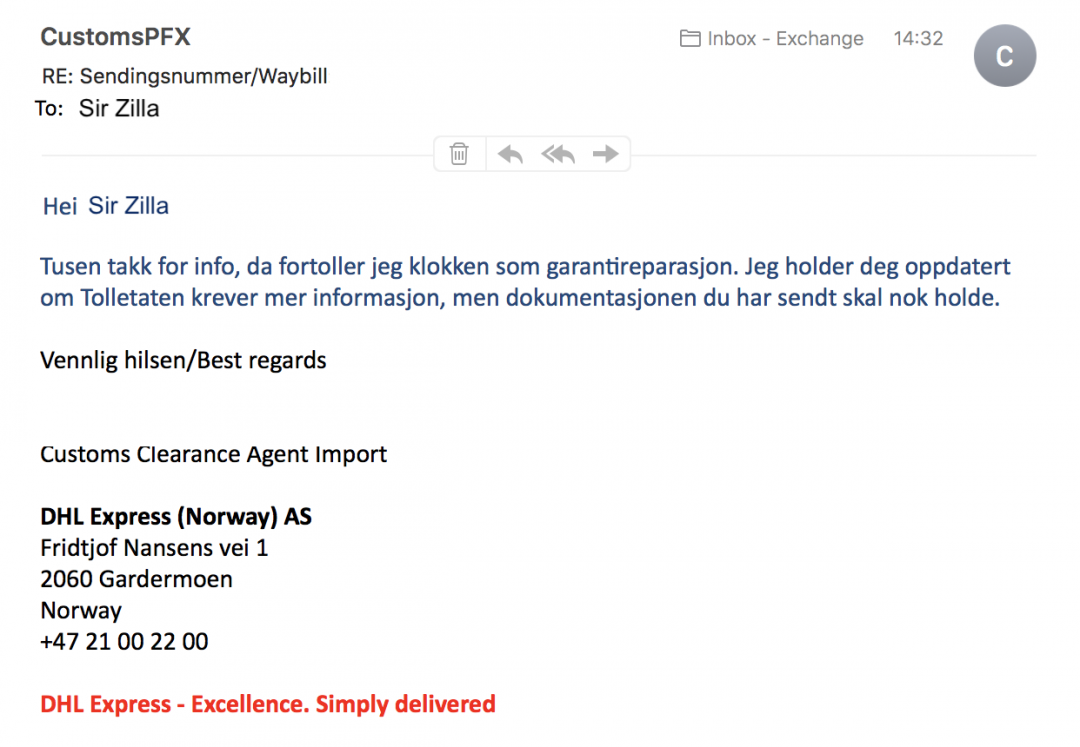Open the sender's round "C" avatar
Viewport: 1080px width, 747px height.
[1004, 56]
